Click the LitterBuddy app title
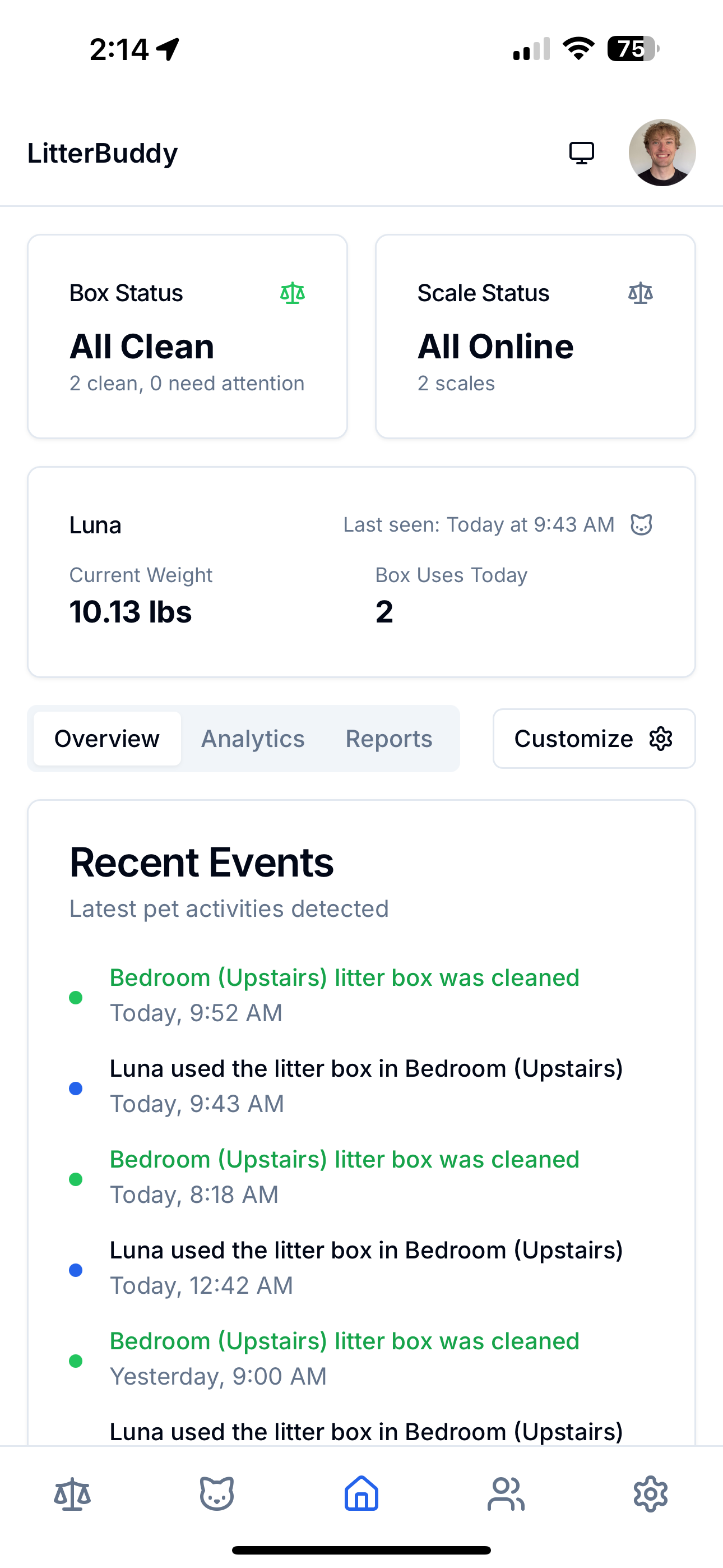723x1568 pixels. pyautogui.click(x=101, y=153)
